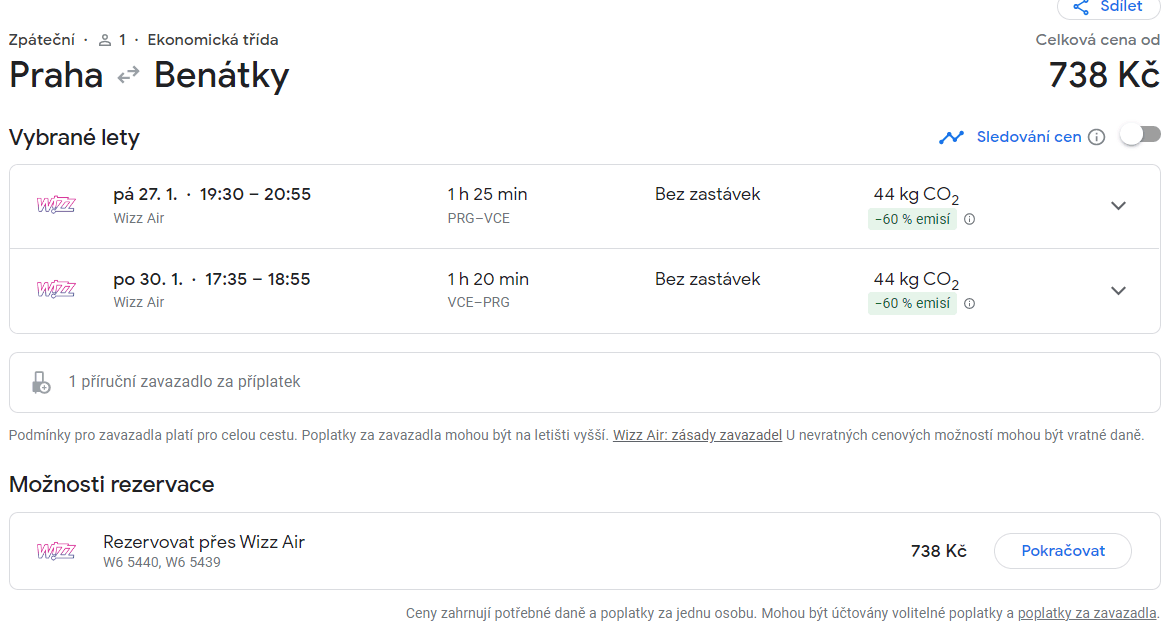Expand the po 30. 1. flight details
The image size is (1171, 630).
click(x=1118, y=290)
